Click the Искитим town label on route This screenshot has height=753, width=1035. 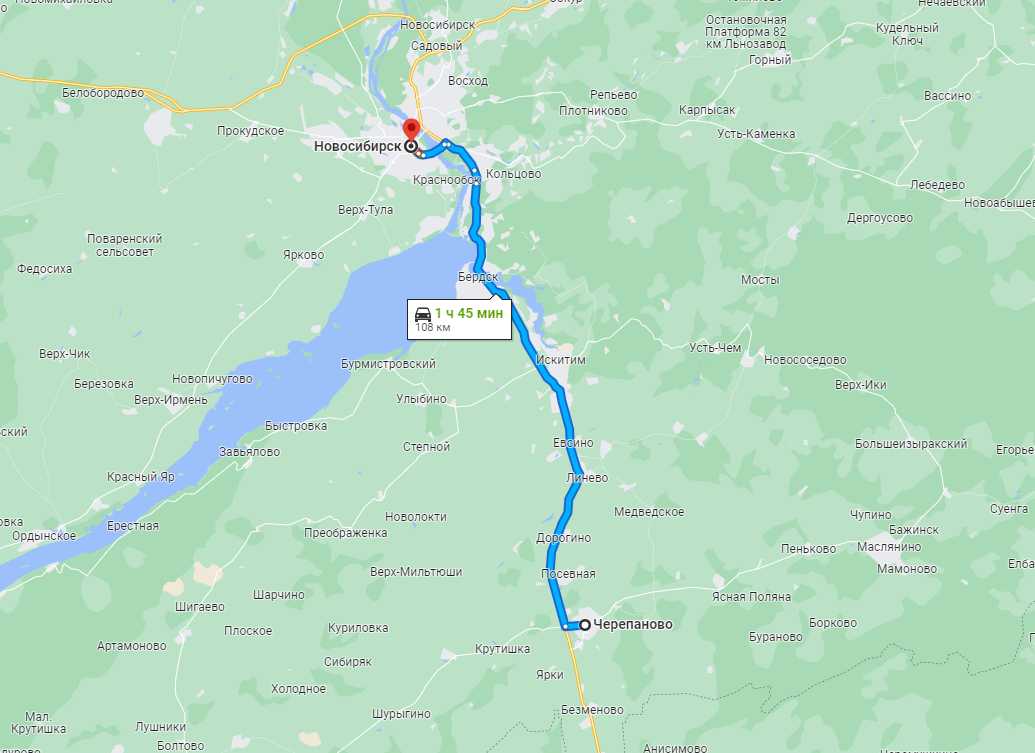pos(561,360)
